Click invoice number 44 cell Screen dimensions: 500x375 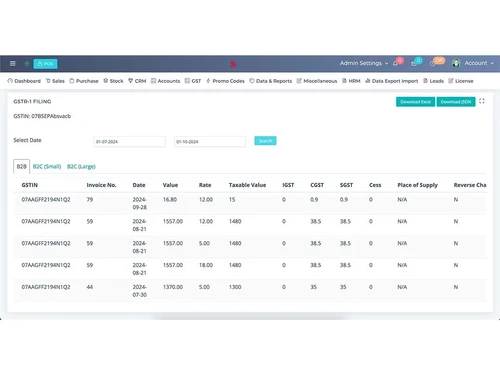[x=90, y=287]
